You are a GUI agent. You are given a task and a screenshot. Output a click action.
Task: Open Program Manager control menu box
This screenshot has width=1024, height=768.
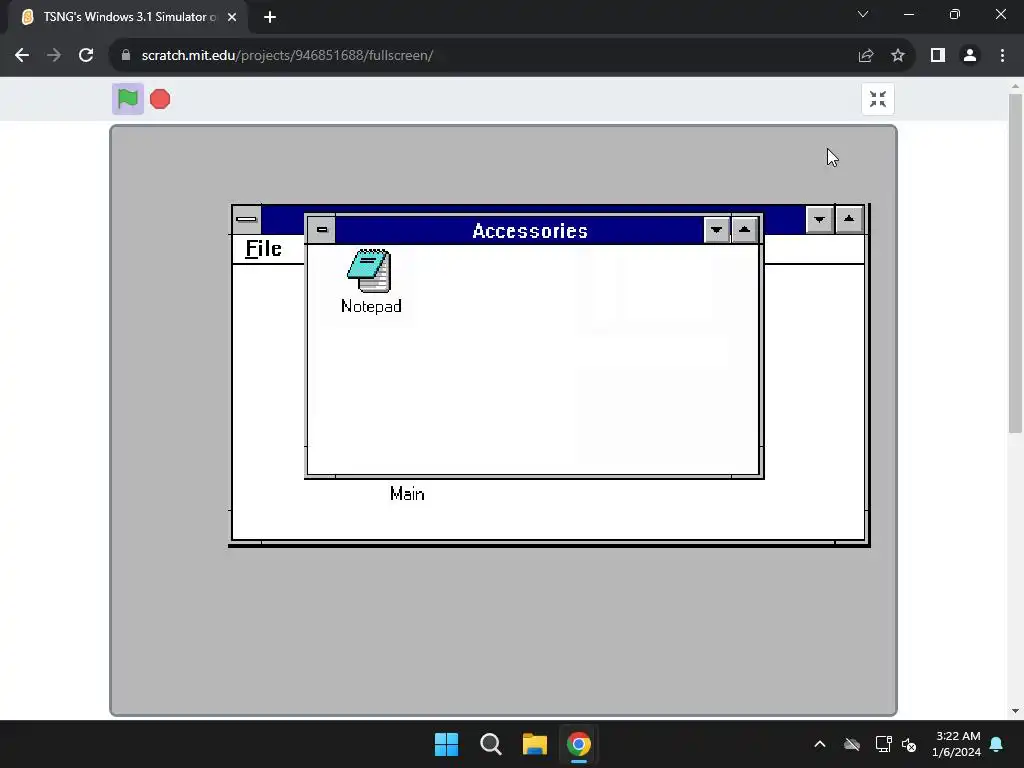tap(247, 219)
